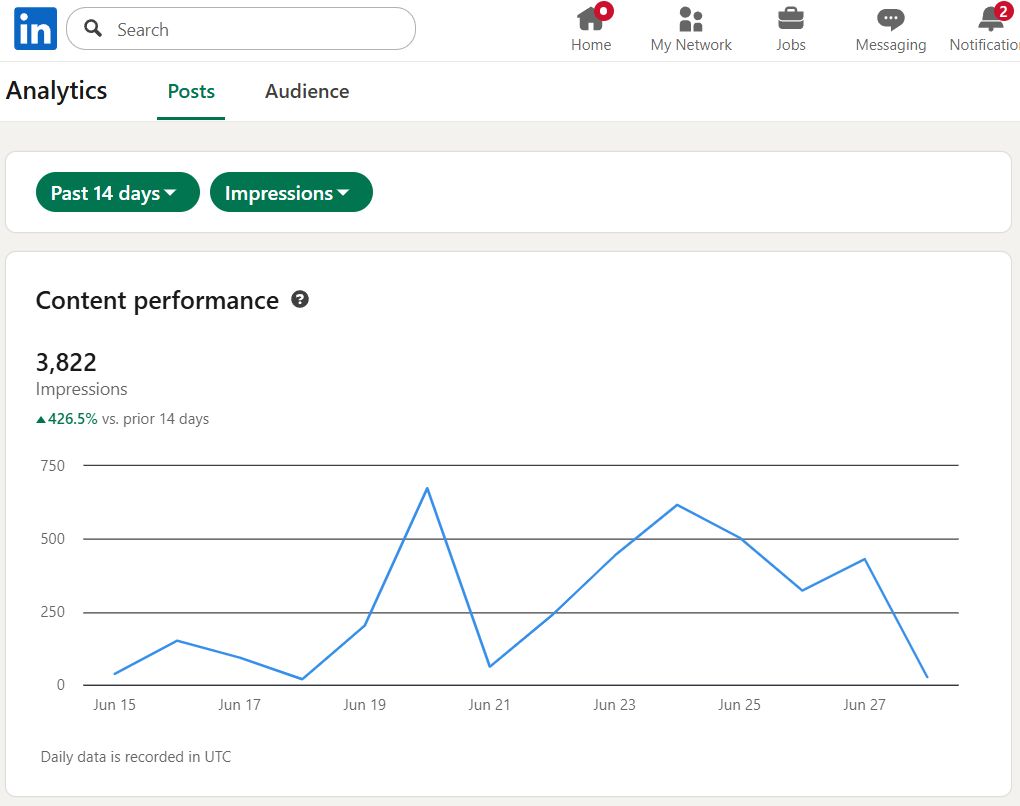The width and height of the screenshot is (1020, 806).
Task: Click the Content performance help icon
Action: (x=299, y=299)
